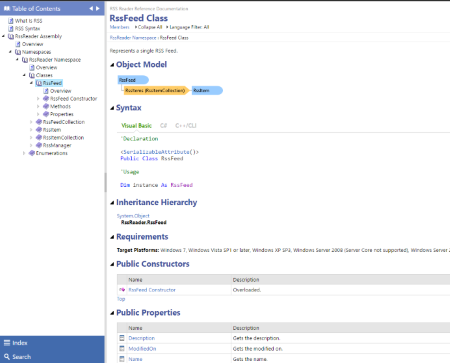This screenshot has height=363, width=450.
Task: Jump to Top link under constructors
Action: coord(121,299)
